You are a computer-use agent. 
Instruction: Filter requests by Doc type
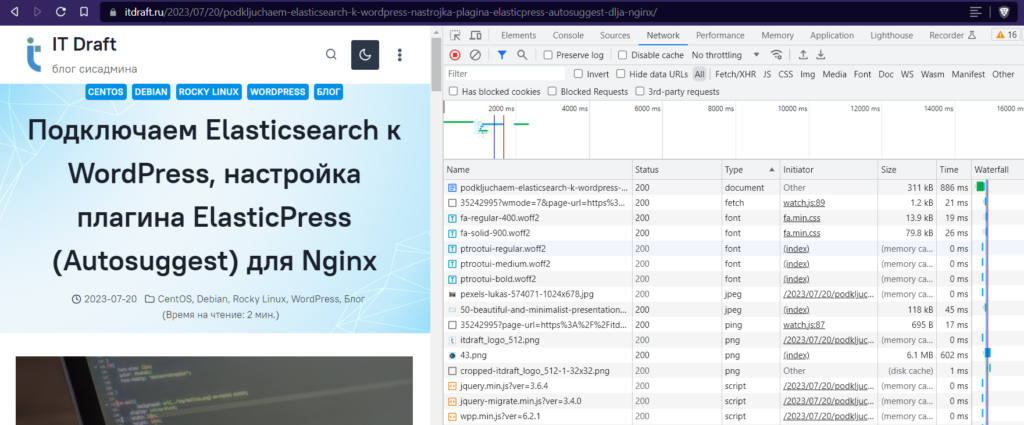coord(886,74)
